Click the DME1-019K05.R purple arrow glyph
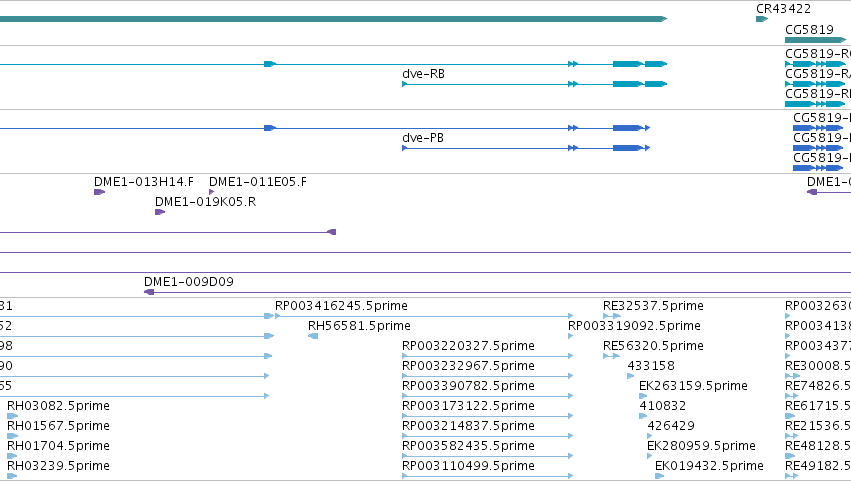This screenshot has width=851, height=481. tap(160, 212)
